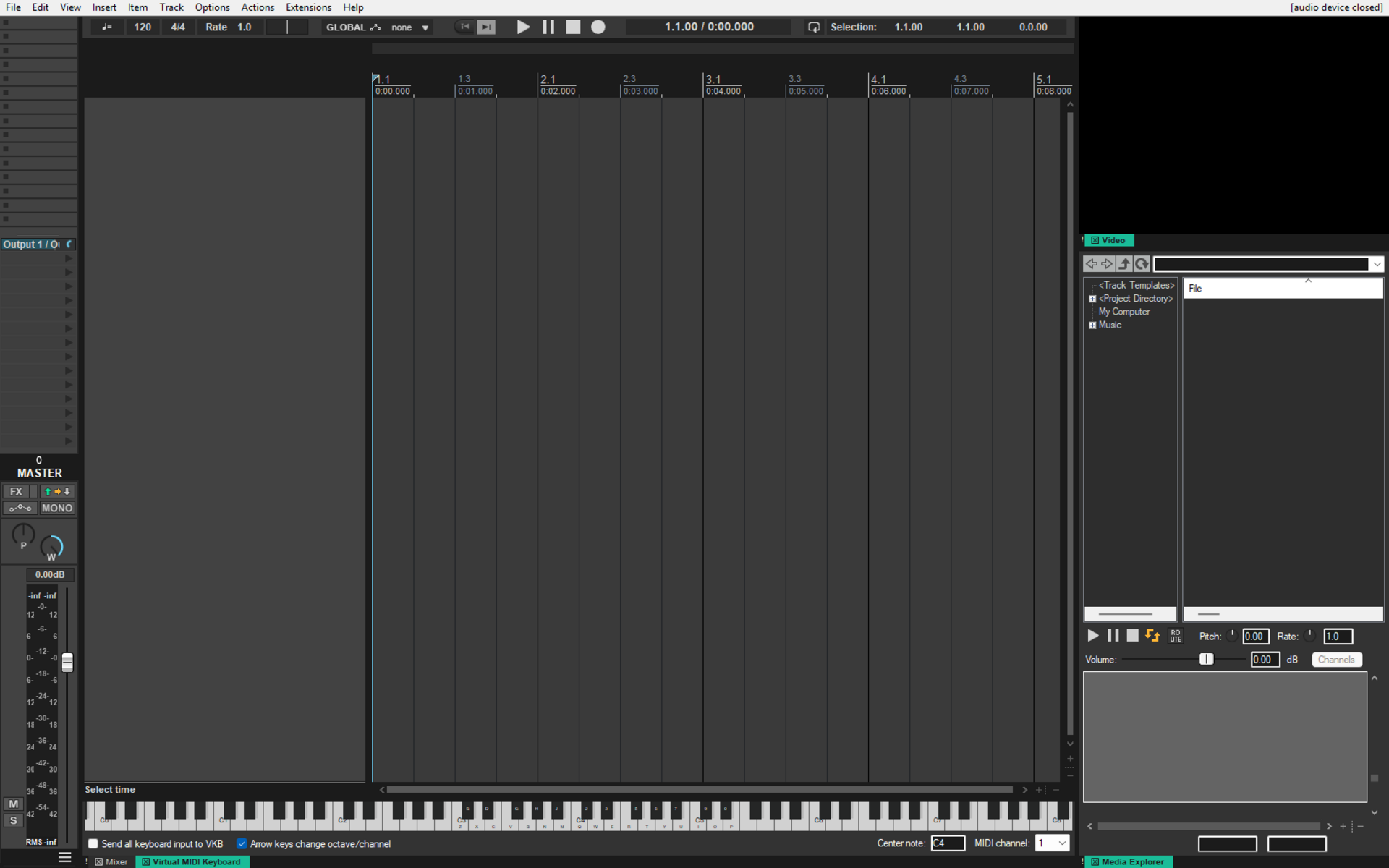Image resolution: width=1389 pixels, height=868 pixels.
Task: Open master envelope/automation button
Action: 20,508
